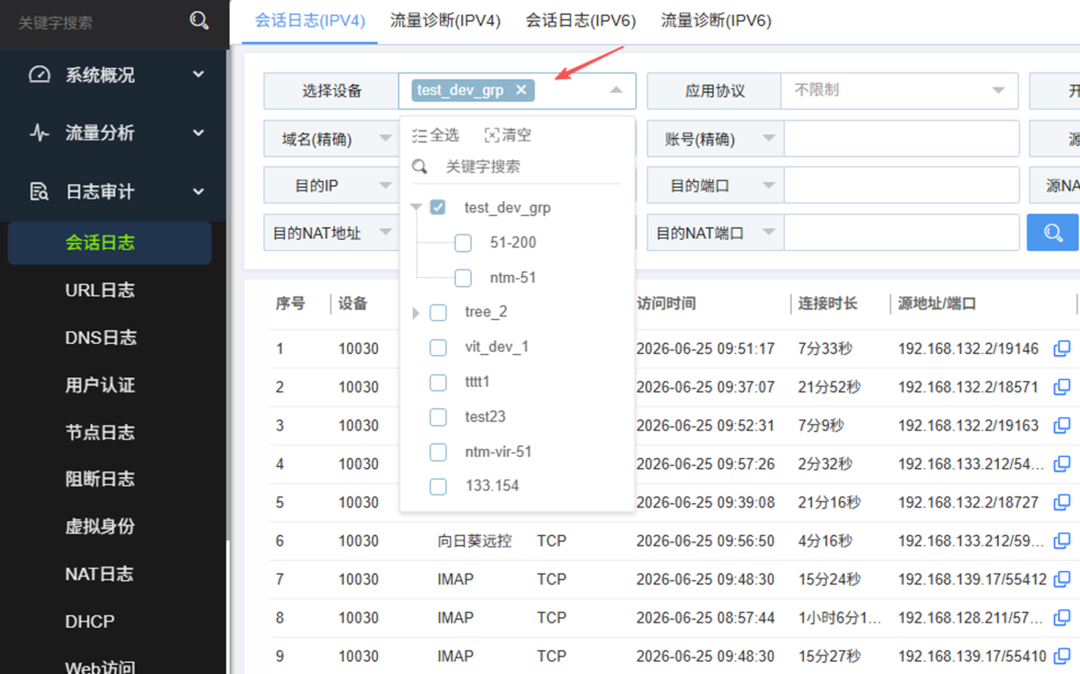Copy icon in row 6 向日葵远控

pos(1061,540)
